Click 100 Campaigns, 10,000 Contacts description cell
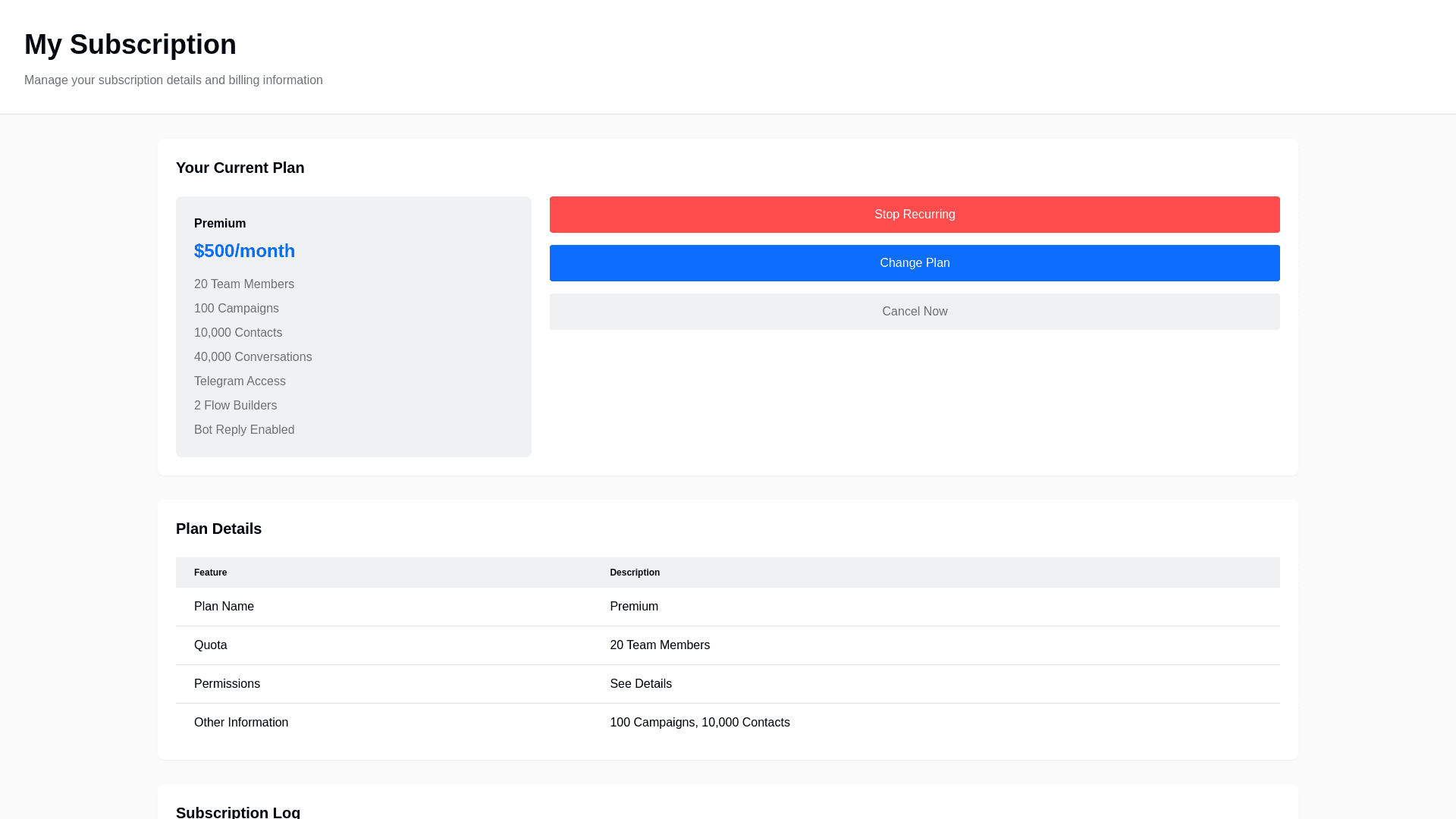This screenshot has width=1456, height=819. pos(699,723)
